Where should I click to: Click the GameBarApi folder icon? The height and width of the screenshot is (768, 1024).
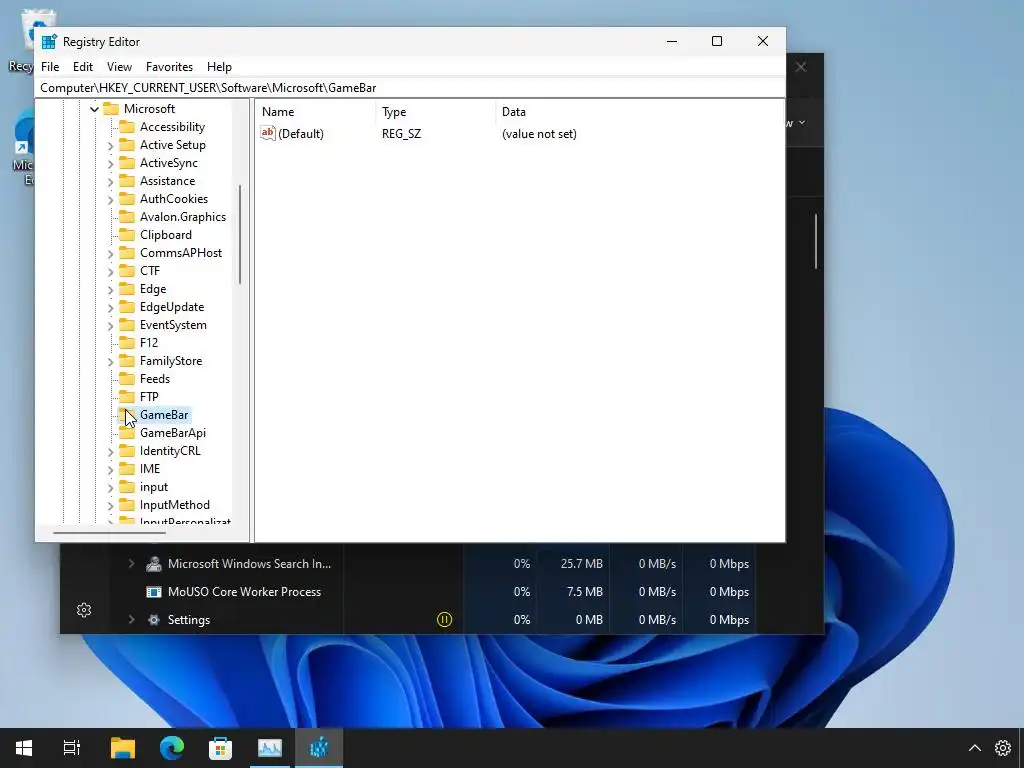pyautogui.click(x=127, y=432)
